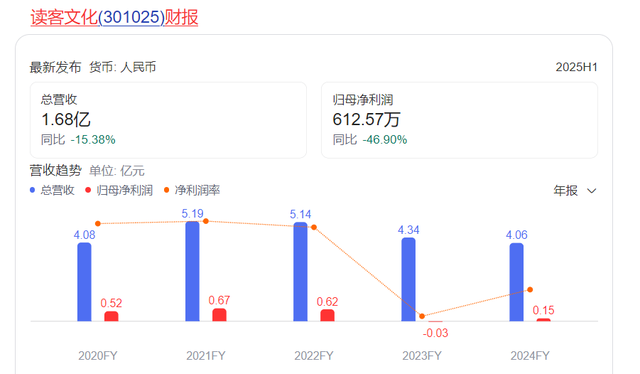This screenshot has height=374, width=640.
Task: Toggle the 归母净利润 legend item
Action: click(x=119, y=190)
